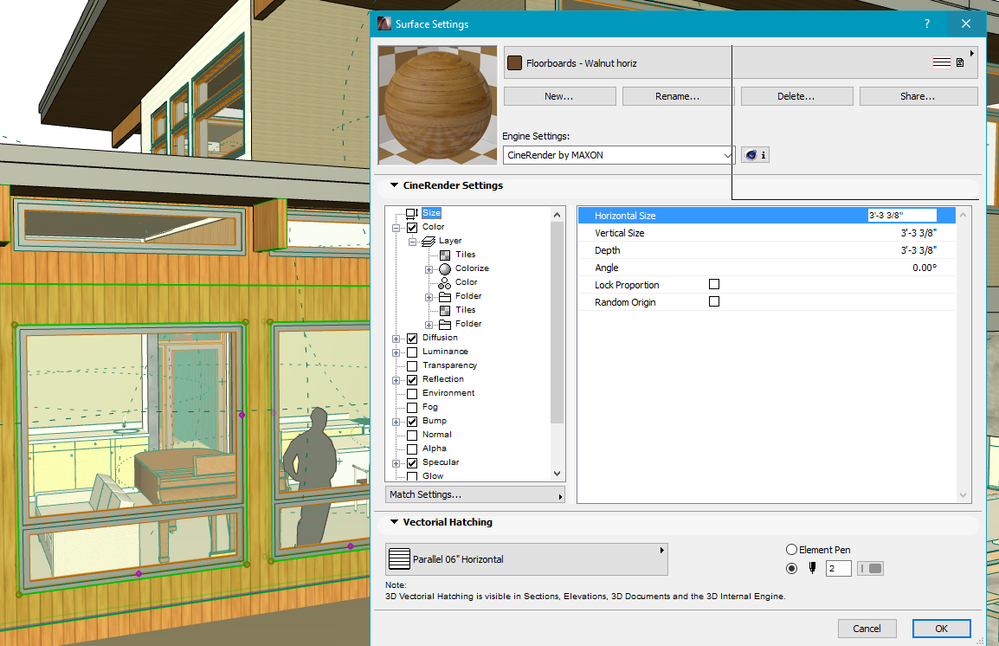Expand the Colorize tree node
999x646 pixels.
[x=429, y=269]
